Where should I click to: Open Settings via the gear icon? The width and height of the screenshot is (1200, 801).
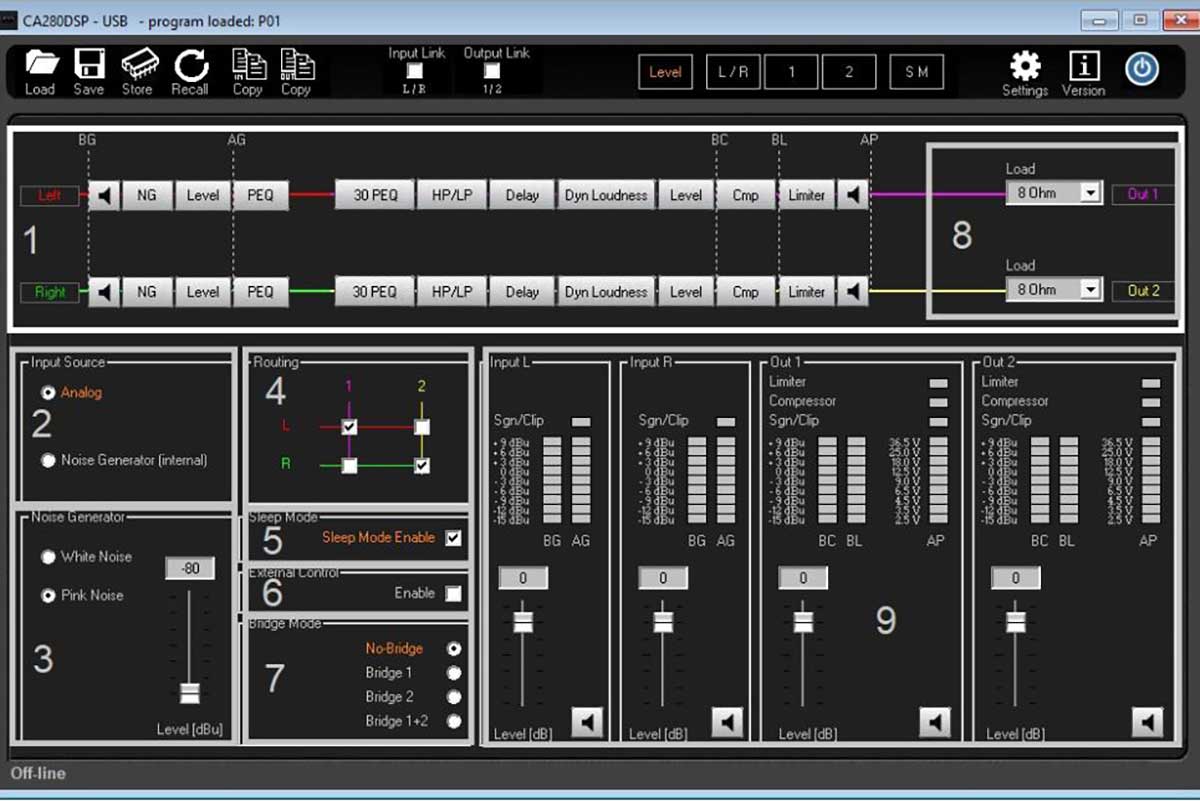tap(1024, 66)
